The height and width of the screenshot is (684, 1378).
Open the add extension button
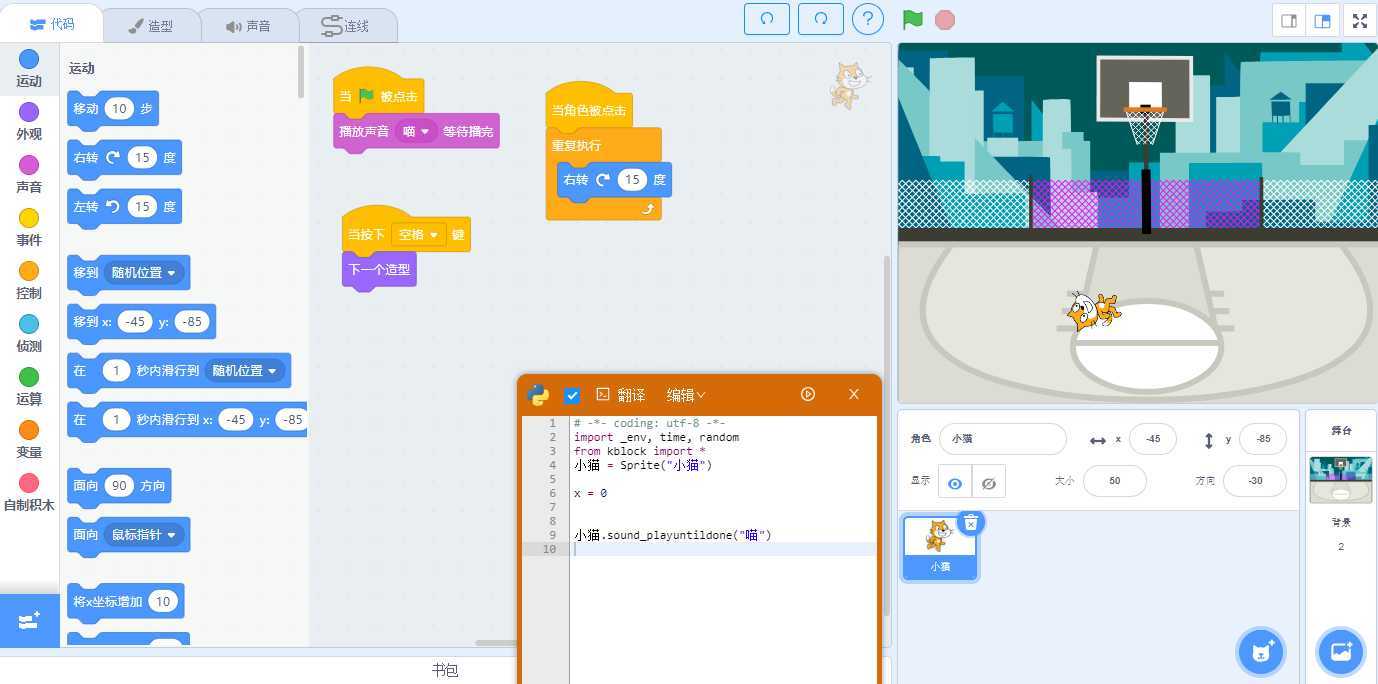[x=29, y=621]
